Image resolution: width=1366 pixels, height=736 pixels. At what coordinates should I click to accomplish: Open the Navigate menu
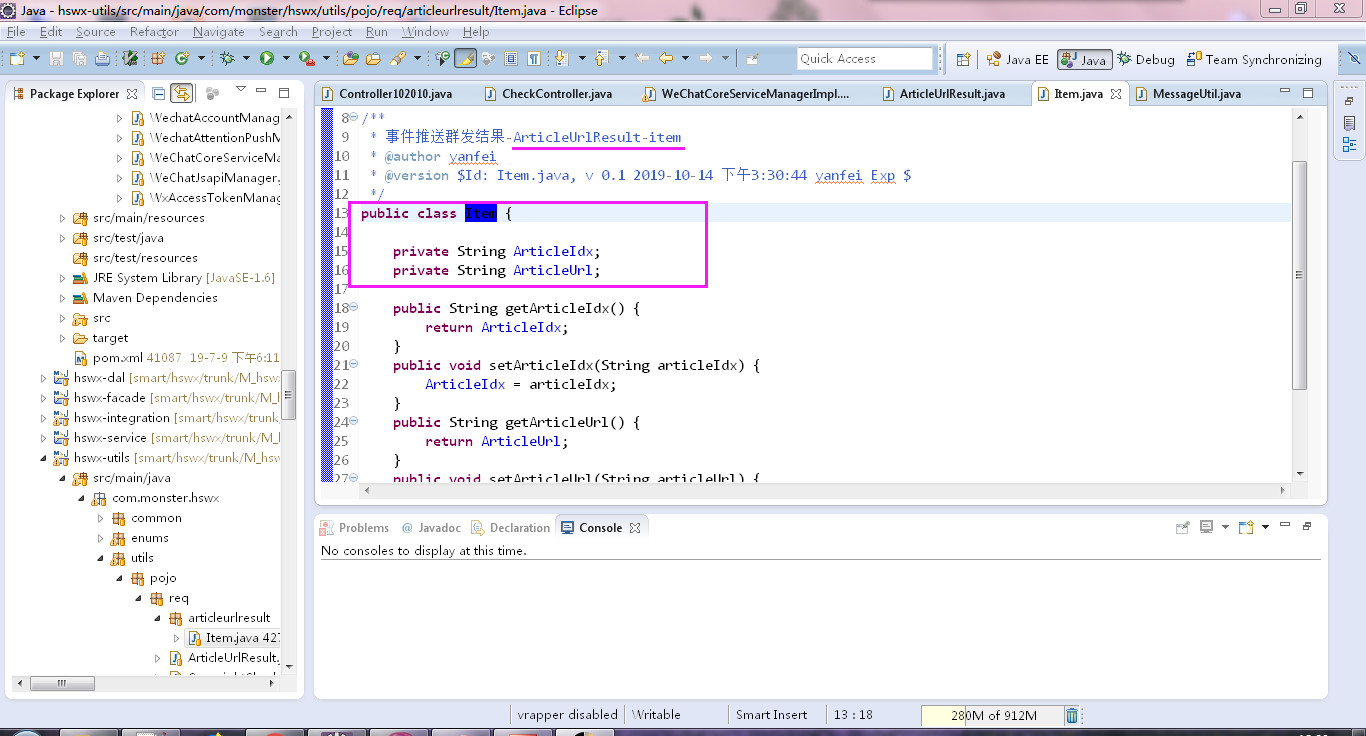219,32
